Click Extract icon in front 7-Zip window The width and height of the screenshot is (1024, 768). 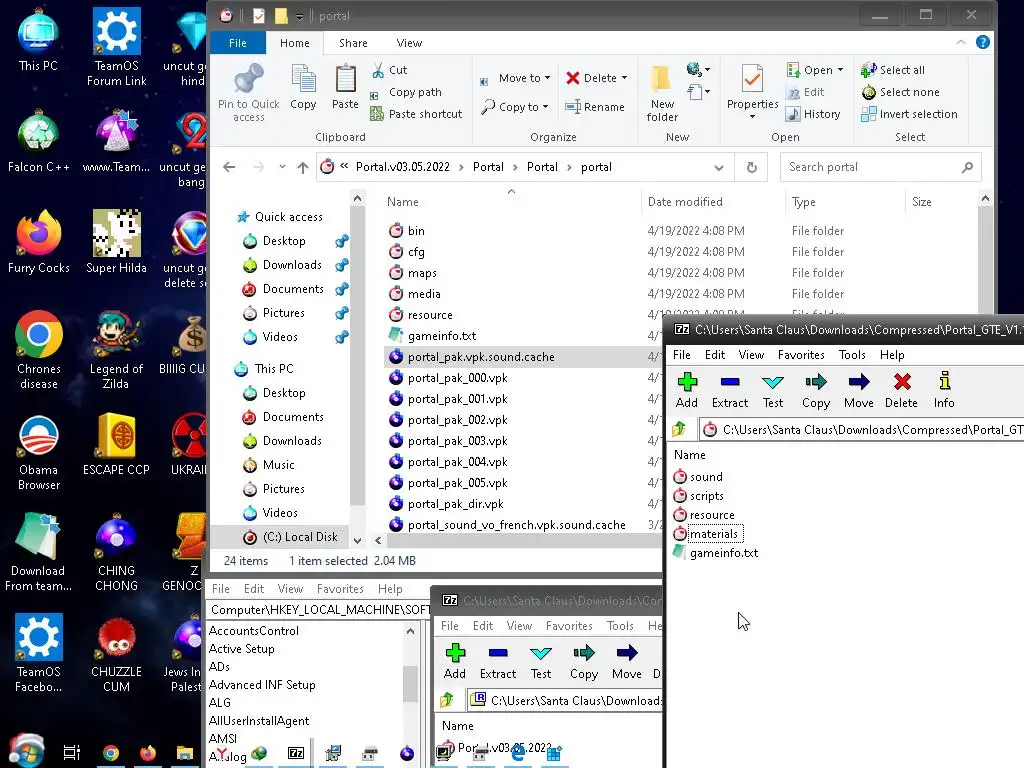point(729,382)
